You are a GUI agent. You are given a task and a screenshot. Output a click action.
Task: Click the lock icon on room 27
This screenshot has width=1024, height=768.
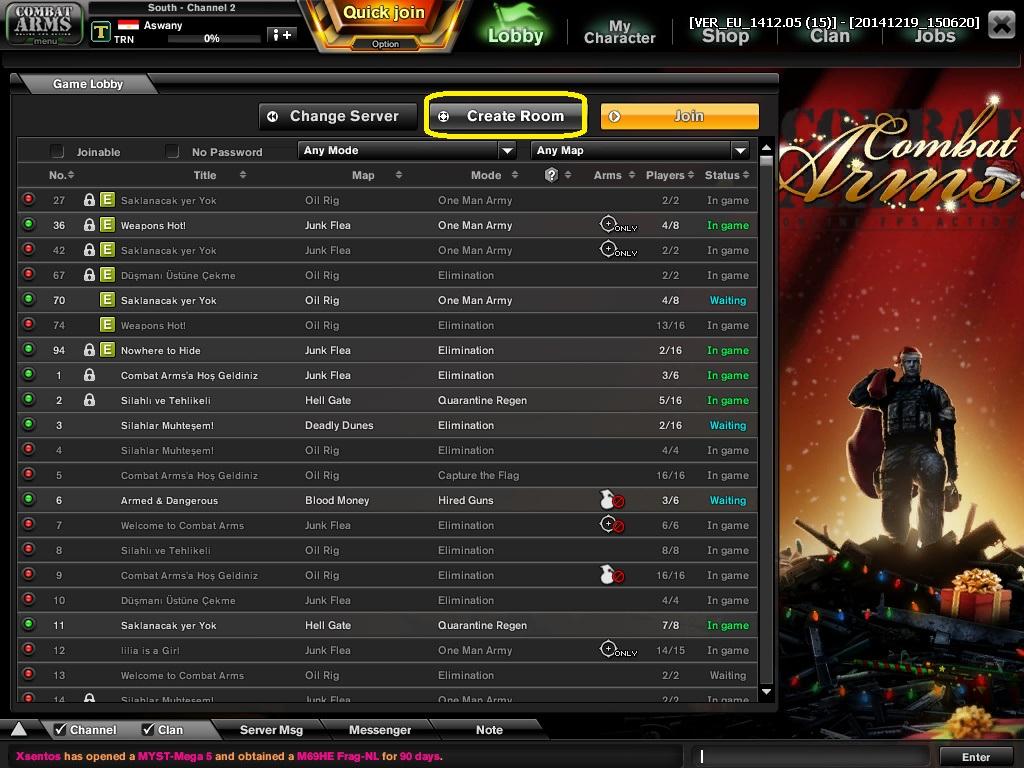click(x=89, y=200)
